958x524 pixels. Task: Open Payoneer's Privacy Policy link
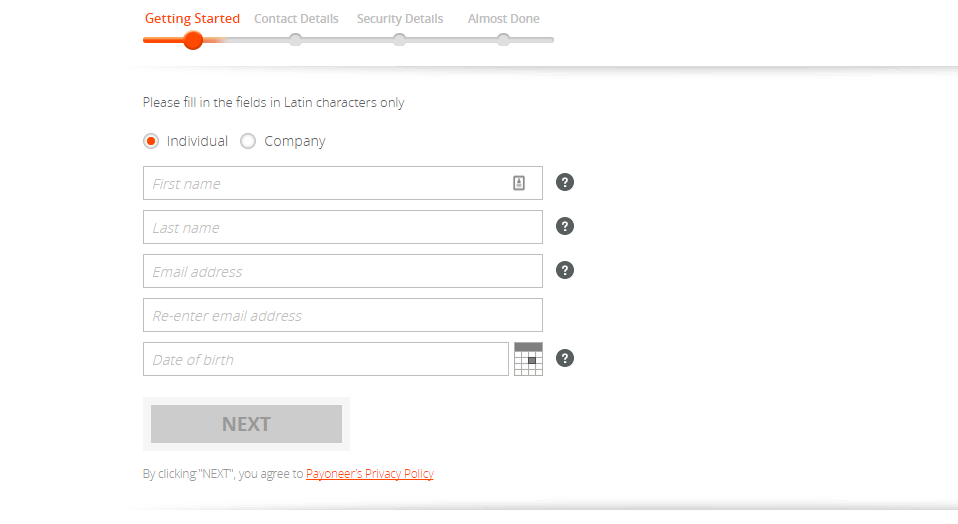click(x=370, y=474)
